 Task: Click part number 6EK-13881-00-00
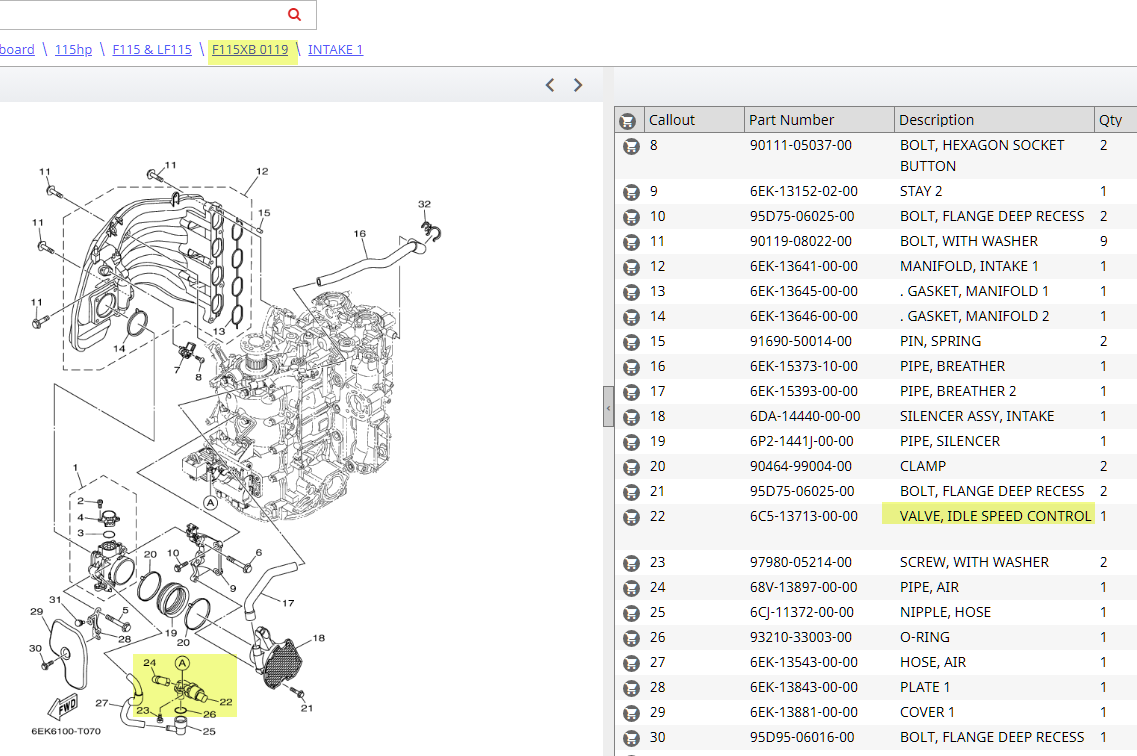pyautogui.click(x=803, y=712)
